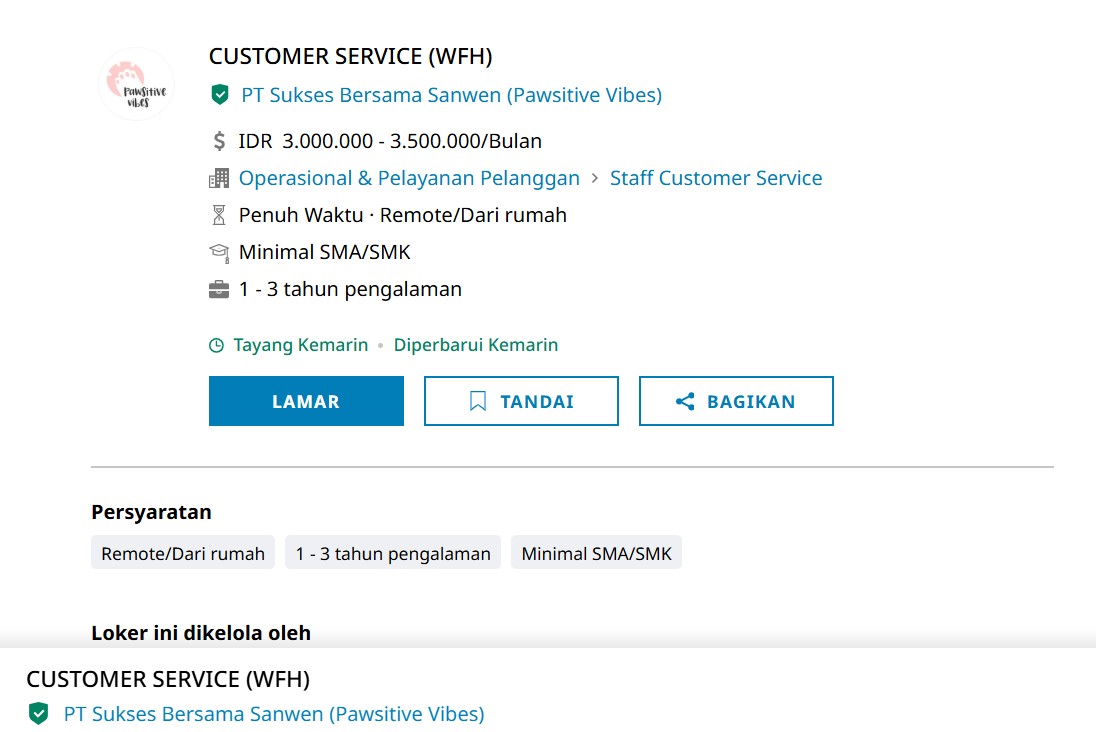Viewport: 1096px width, 732px height.
Task: Click the briefcase experience icon
Action: click(x=219, y=289)
